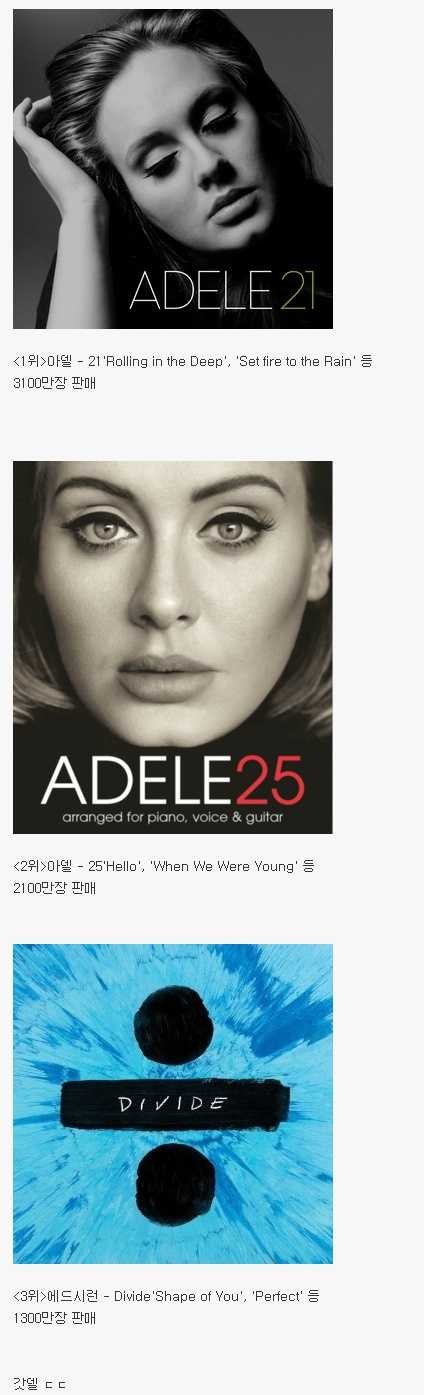
Task: Click the '1300만장 판매' sales text
Action: point(55,1318)
